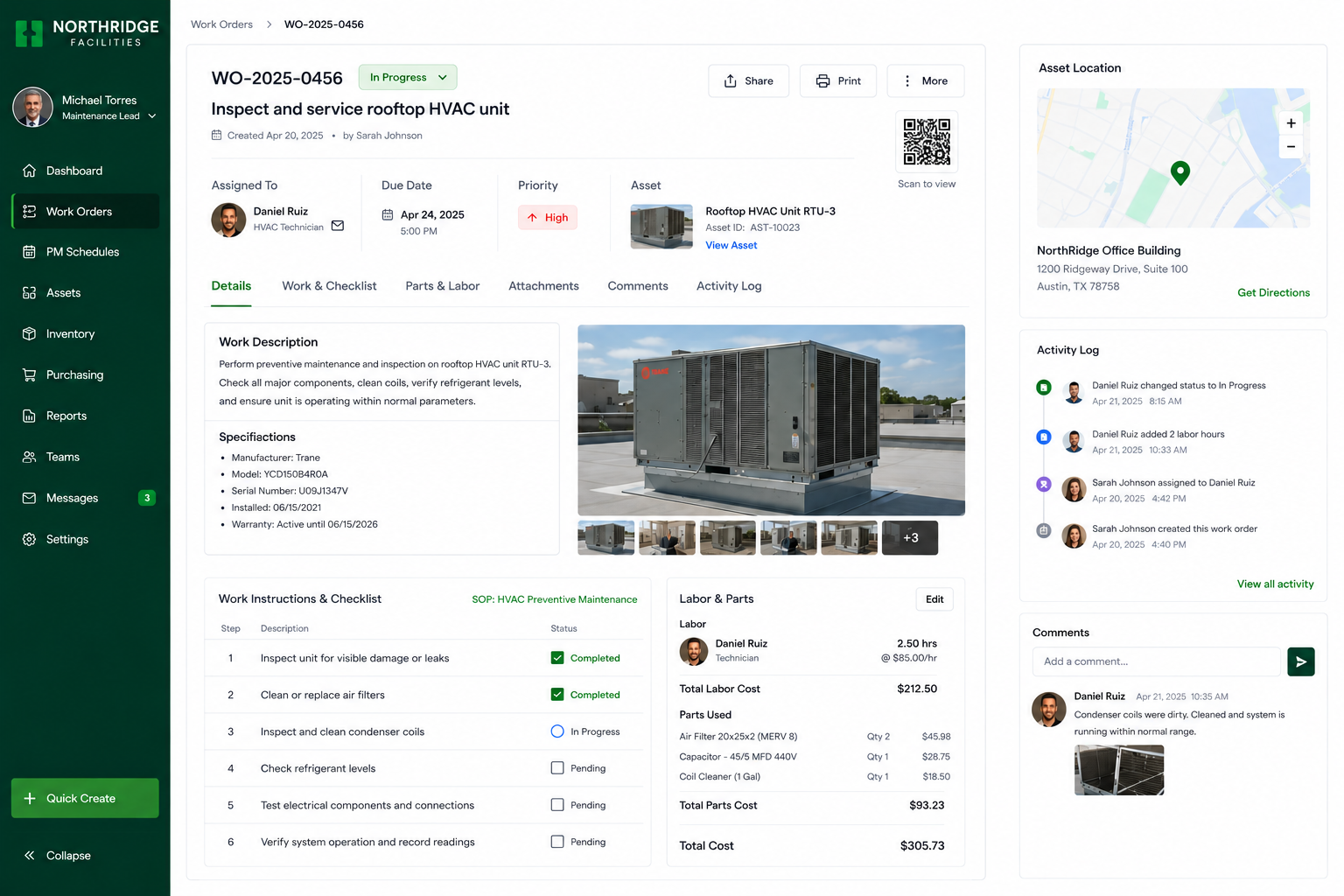Click Daniel Ruiz avatar in Assigned To

click(228, 220)
